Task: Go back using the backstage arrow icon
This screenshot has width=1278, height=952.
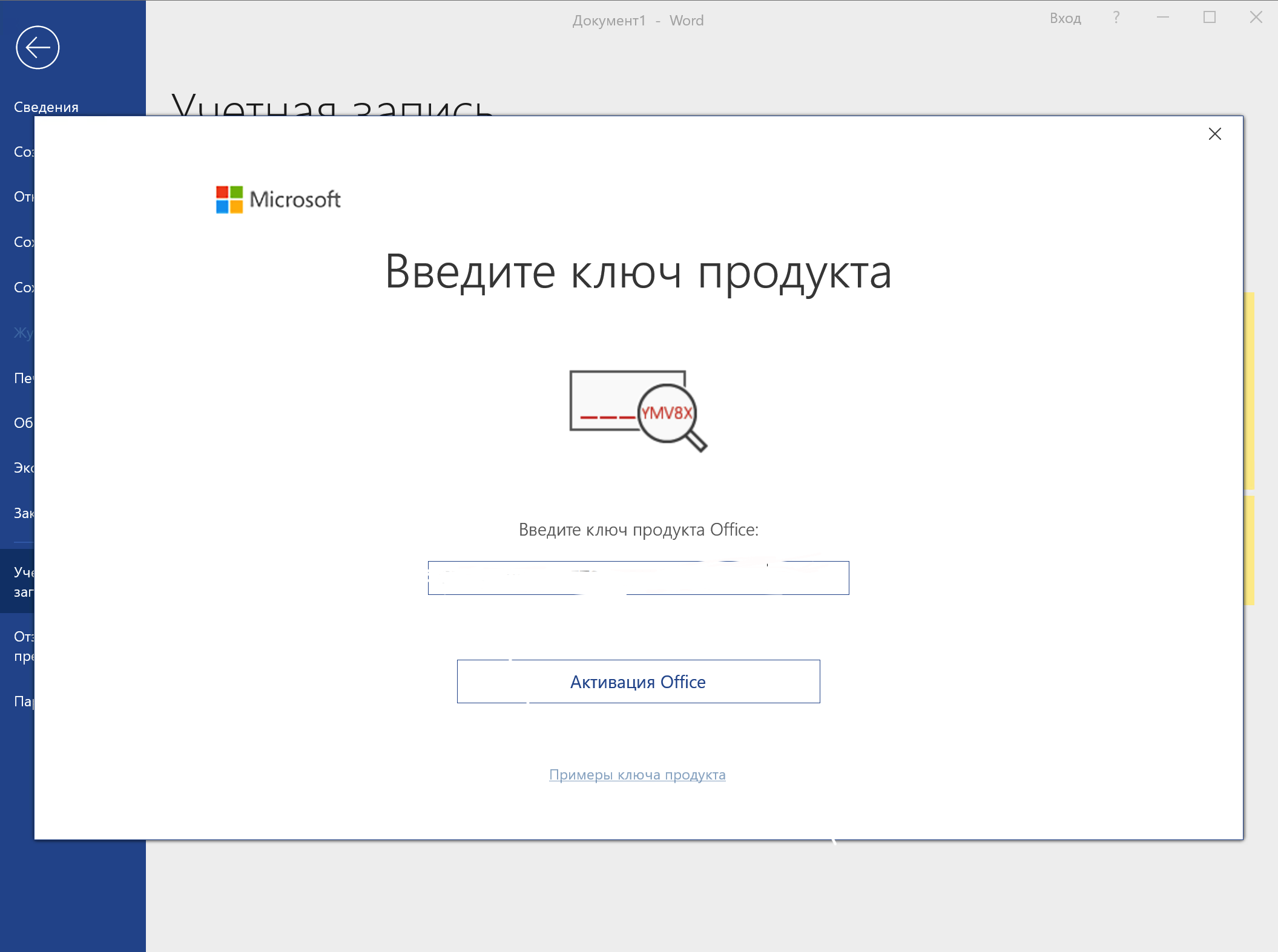Action: (x=38, y=47)
